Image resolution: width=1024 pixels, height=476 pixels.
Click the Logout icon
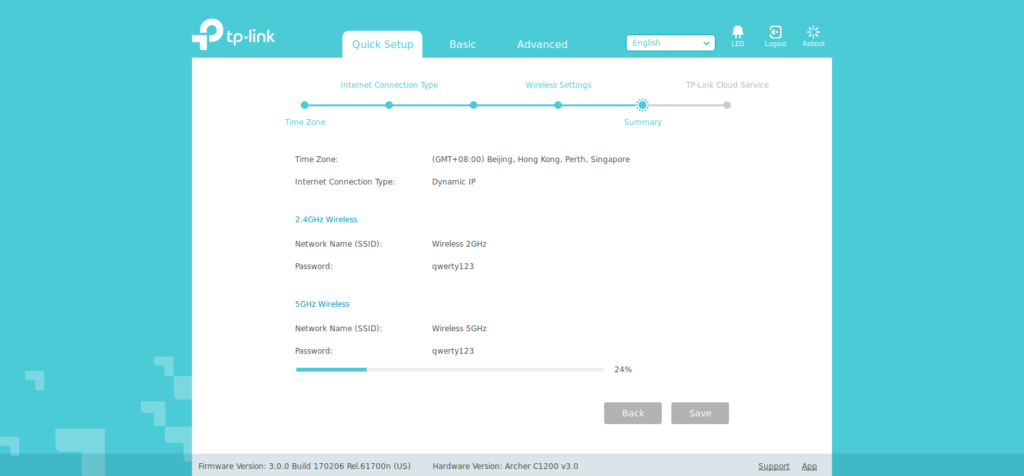[775, 34]
